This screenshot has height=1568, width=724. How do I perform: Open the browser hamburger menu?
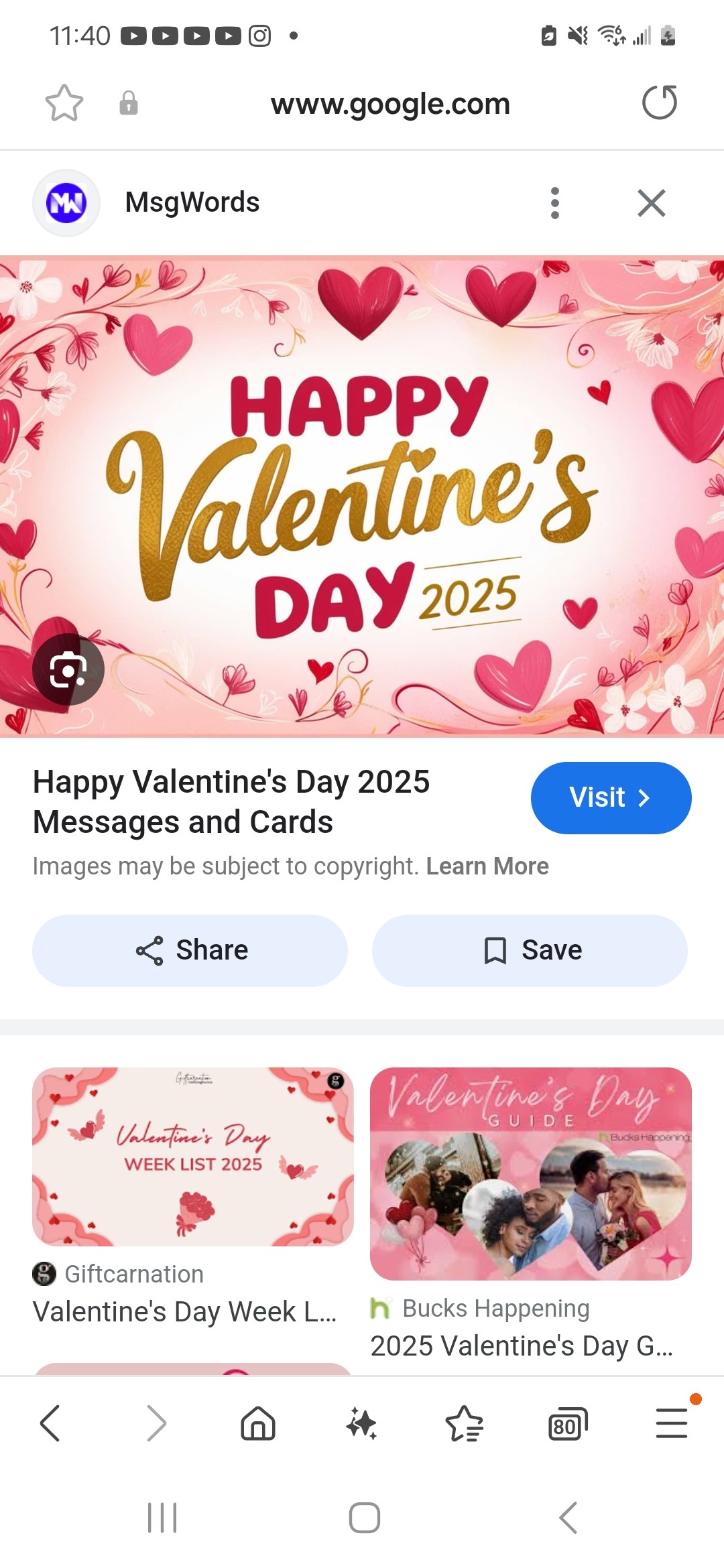click(x=671, y=1423)
